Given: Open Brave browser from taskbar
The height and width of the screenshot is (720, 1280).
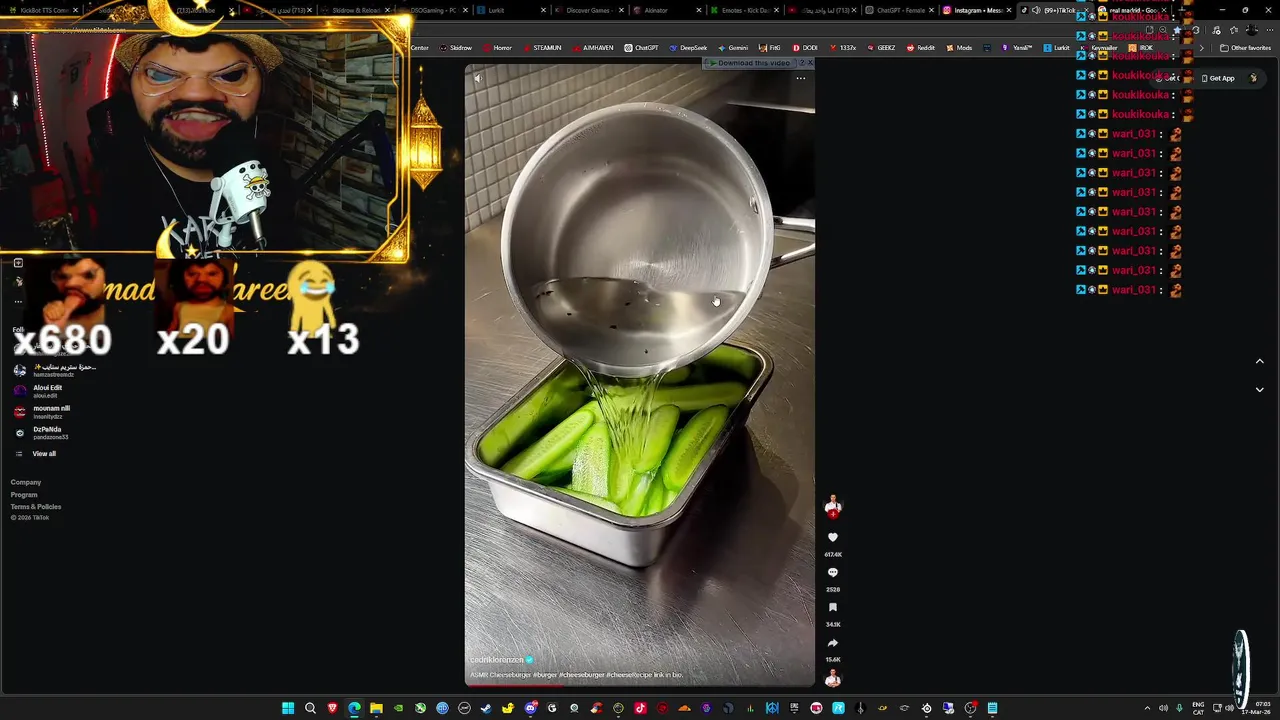Looking at the screenshot, I should (332, 708).
